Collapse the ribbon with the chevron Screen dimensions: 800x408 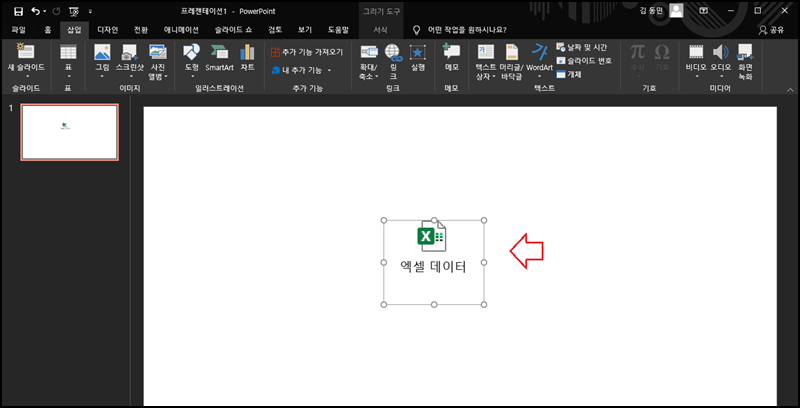coord(790,89)
